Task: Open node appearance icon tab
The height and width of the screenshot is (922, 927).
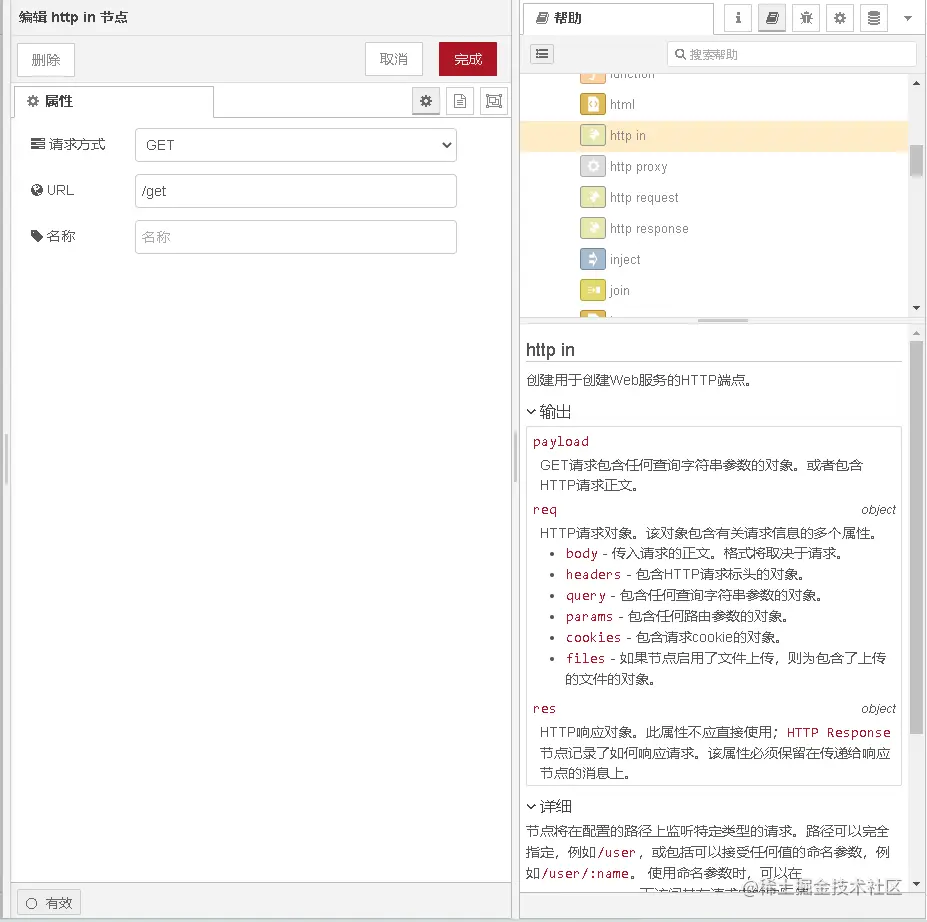Action: tap(494, 102)
